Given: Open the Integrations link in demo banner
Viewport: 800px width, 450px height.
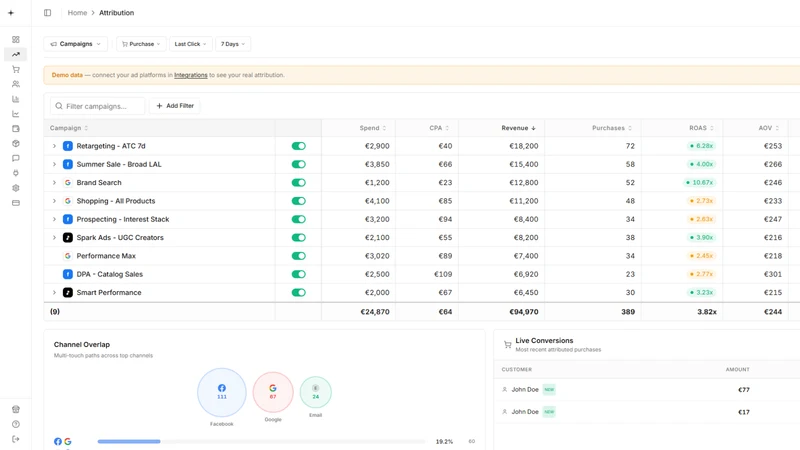Looking at the screenshot, I should coord(191,75).
